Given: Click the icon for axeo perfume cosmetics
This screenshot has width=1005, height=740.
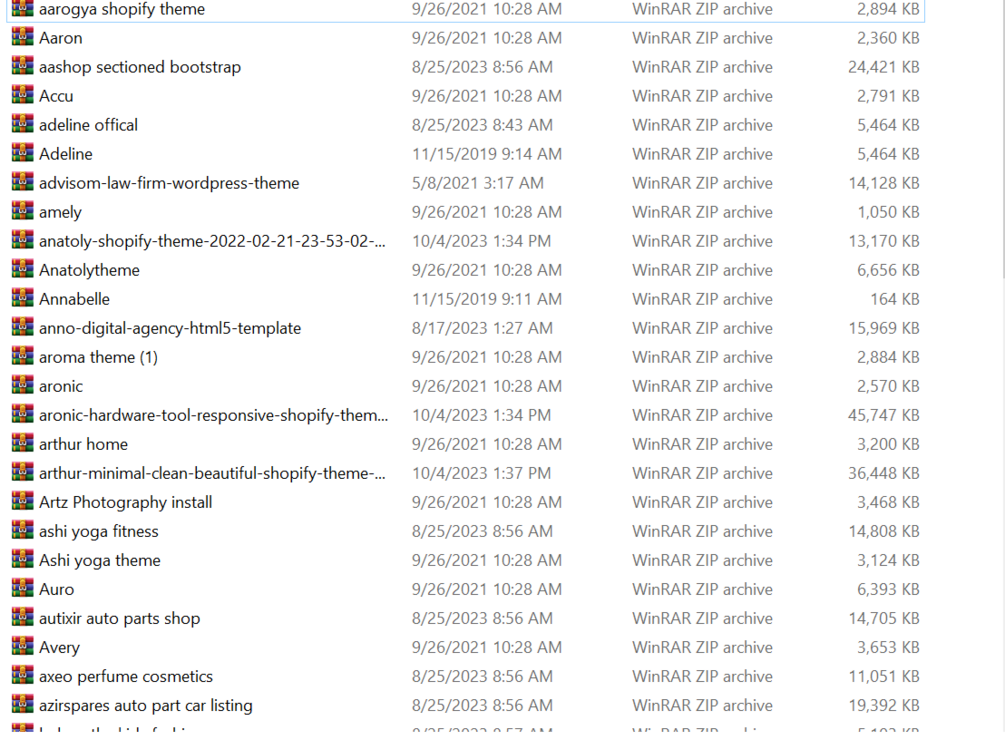Looking at the screenshot, I should click(22, 675).
